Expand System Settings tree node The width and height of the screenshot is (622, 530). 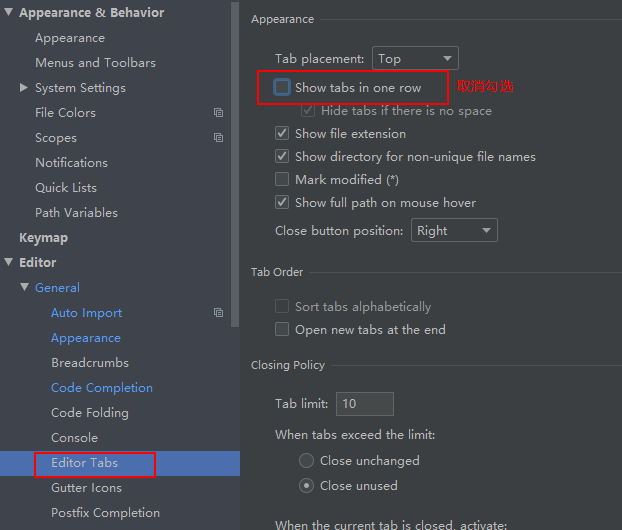click(x=24, y=88)
